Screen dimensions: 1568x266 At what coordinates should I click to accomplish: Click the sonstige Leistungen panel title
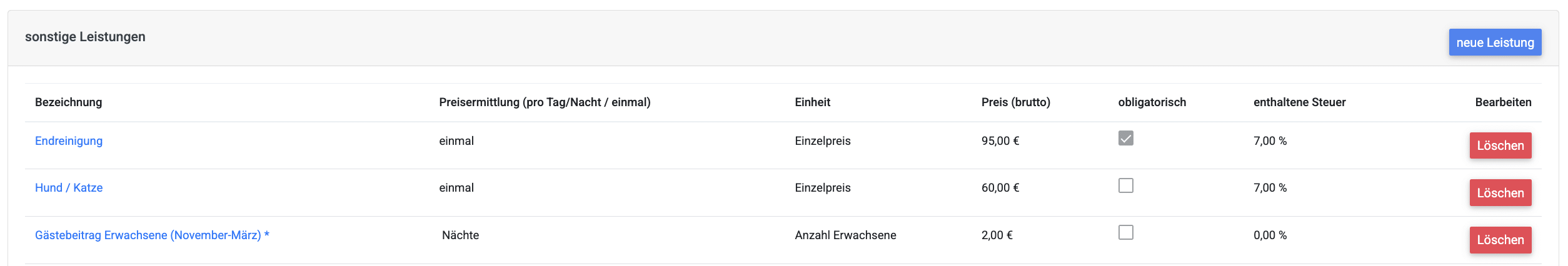[85, 37]
